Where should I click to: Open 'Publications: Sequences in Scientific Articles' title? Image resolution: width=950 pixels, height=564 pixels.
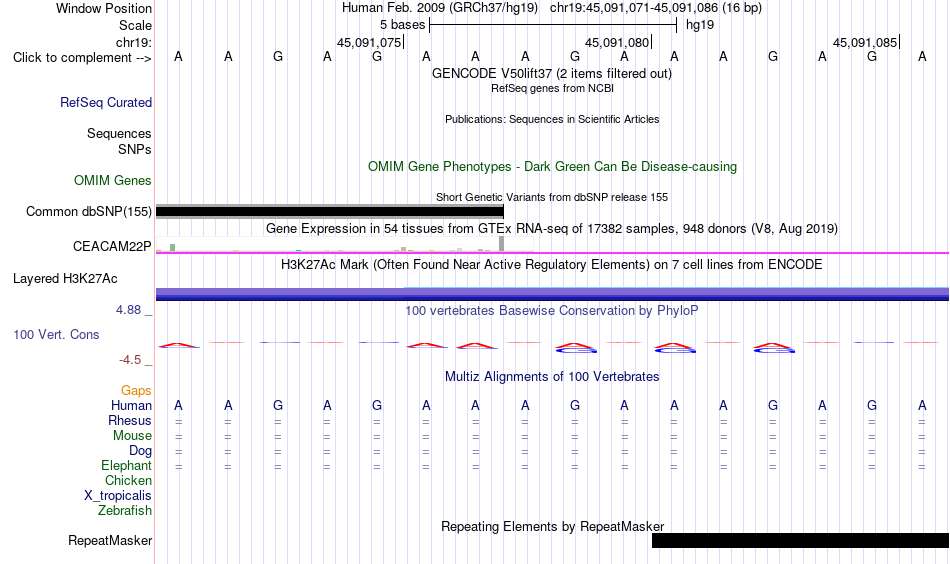[x=552, y=119]
